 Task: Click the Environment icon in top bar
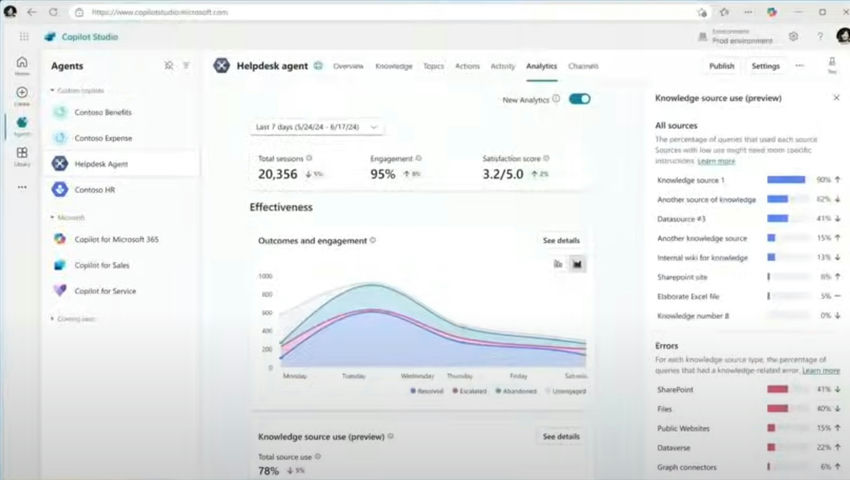[x=703, y=36]
